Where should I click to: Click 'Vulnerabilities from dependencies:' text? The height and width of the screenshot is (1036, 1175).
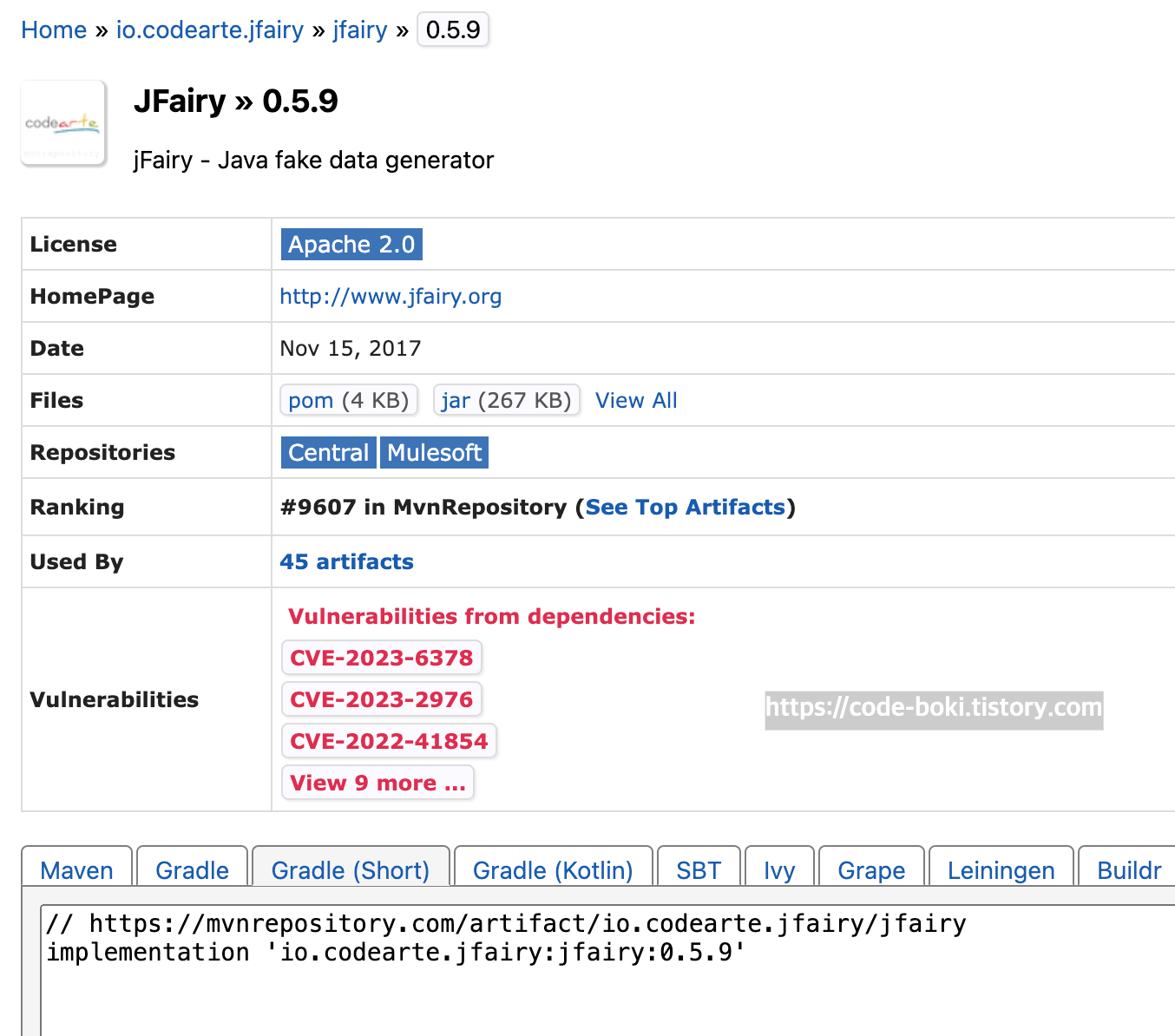pyautogui.click(x=492, y=616)
